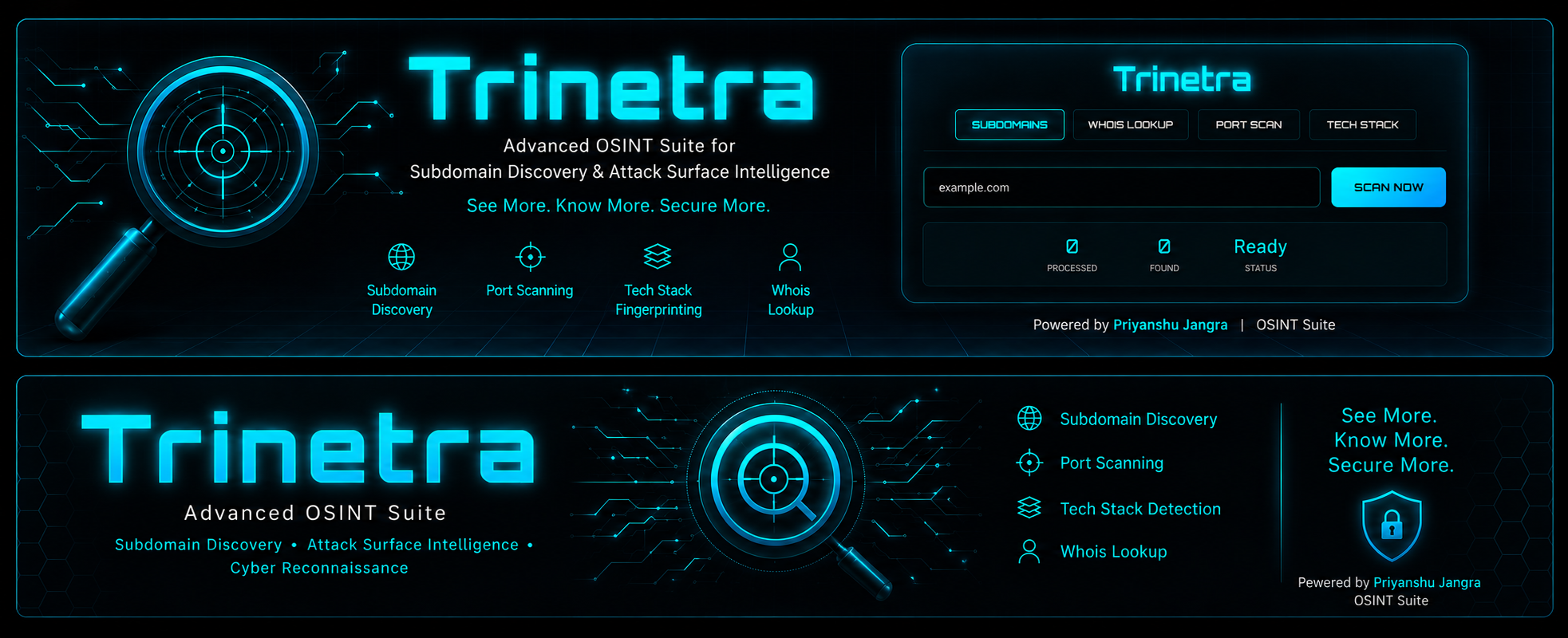This screenshot has height=638, width=1568.
Task: Click Priyanshu Jangra link in bottom banner
Action: pyautogui.click(x=1427, y=582)
